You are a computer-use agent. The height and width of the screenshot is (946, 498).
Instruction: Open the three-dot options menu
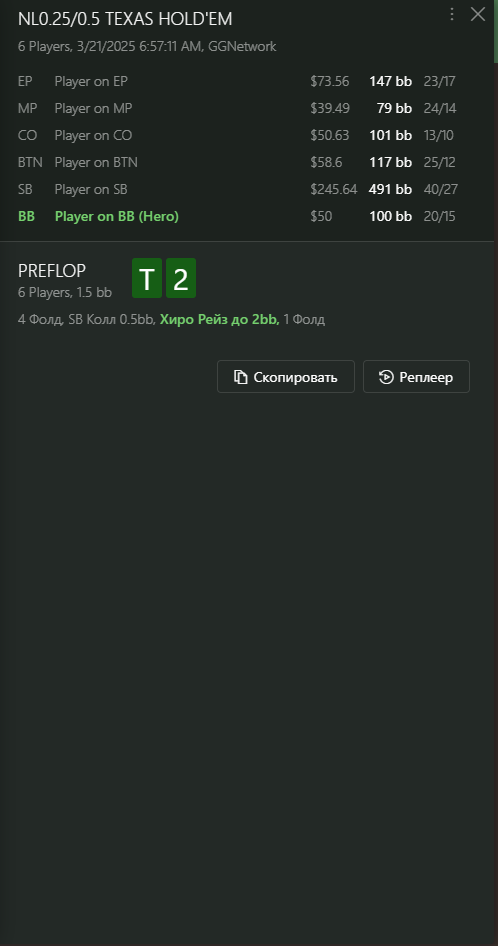(452, 14)
